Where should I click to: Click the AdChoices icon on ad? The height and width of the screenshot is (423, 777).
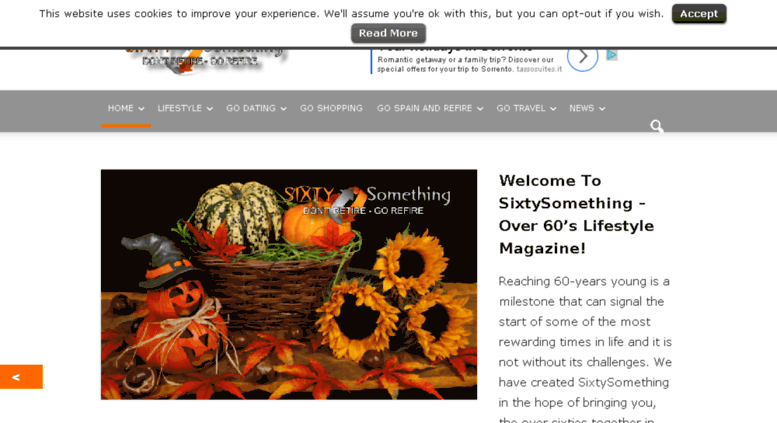(612, 55)
